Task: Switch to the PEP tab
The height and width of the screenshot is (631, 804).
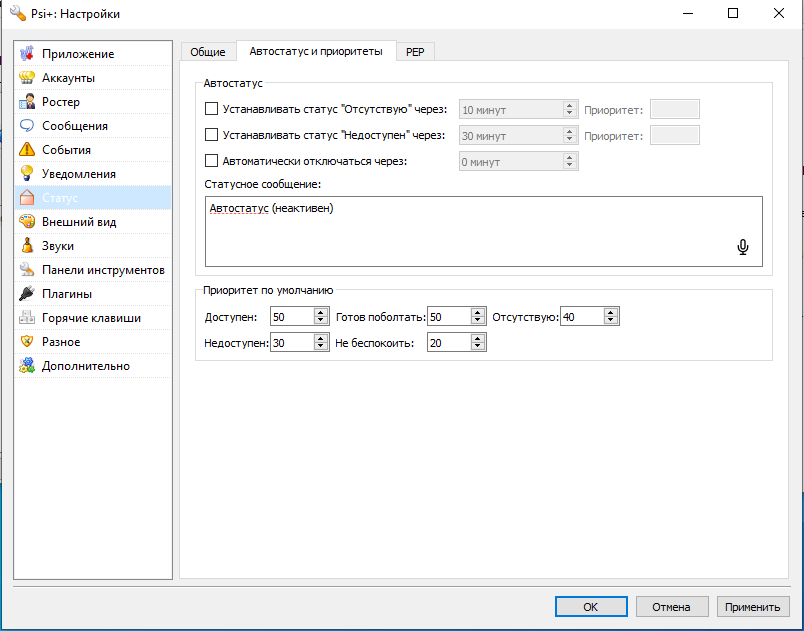Action: (415, 52)
